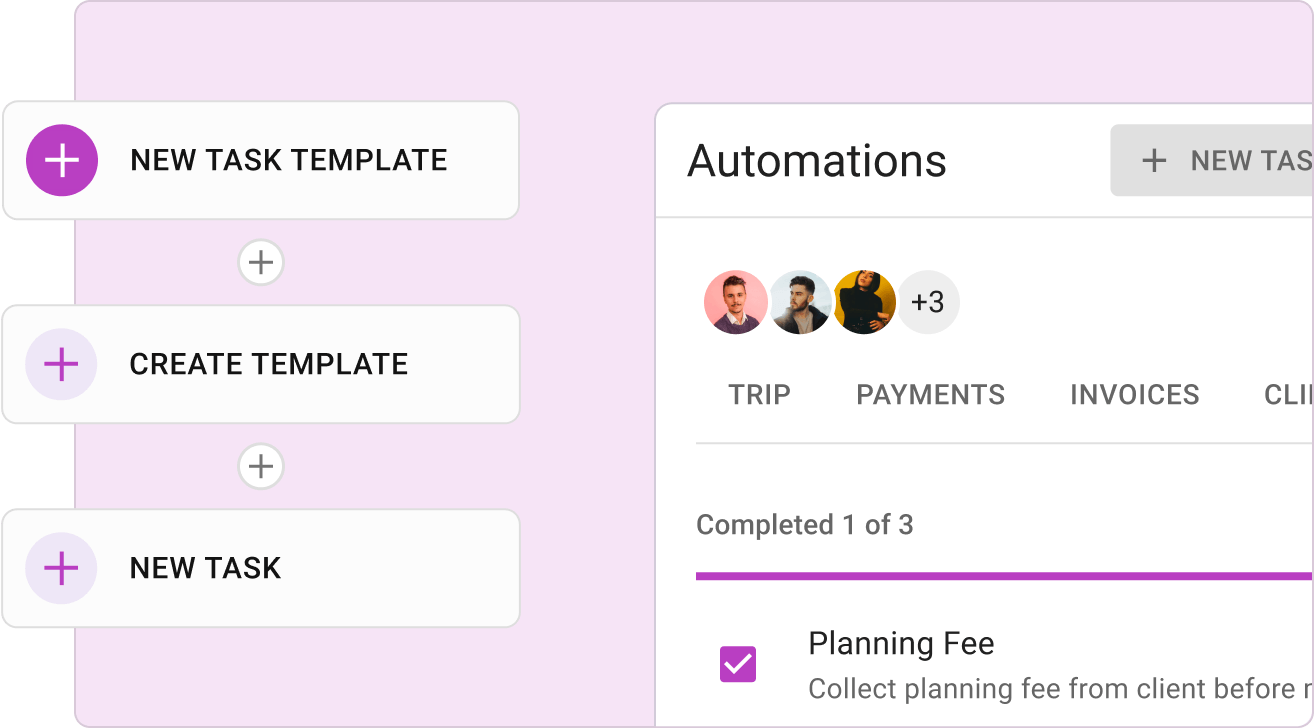Image resolution: width=1314 pixels, height=728 pixels.
Task: Open the Planning Fee task details
Action: coord(901,644)
